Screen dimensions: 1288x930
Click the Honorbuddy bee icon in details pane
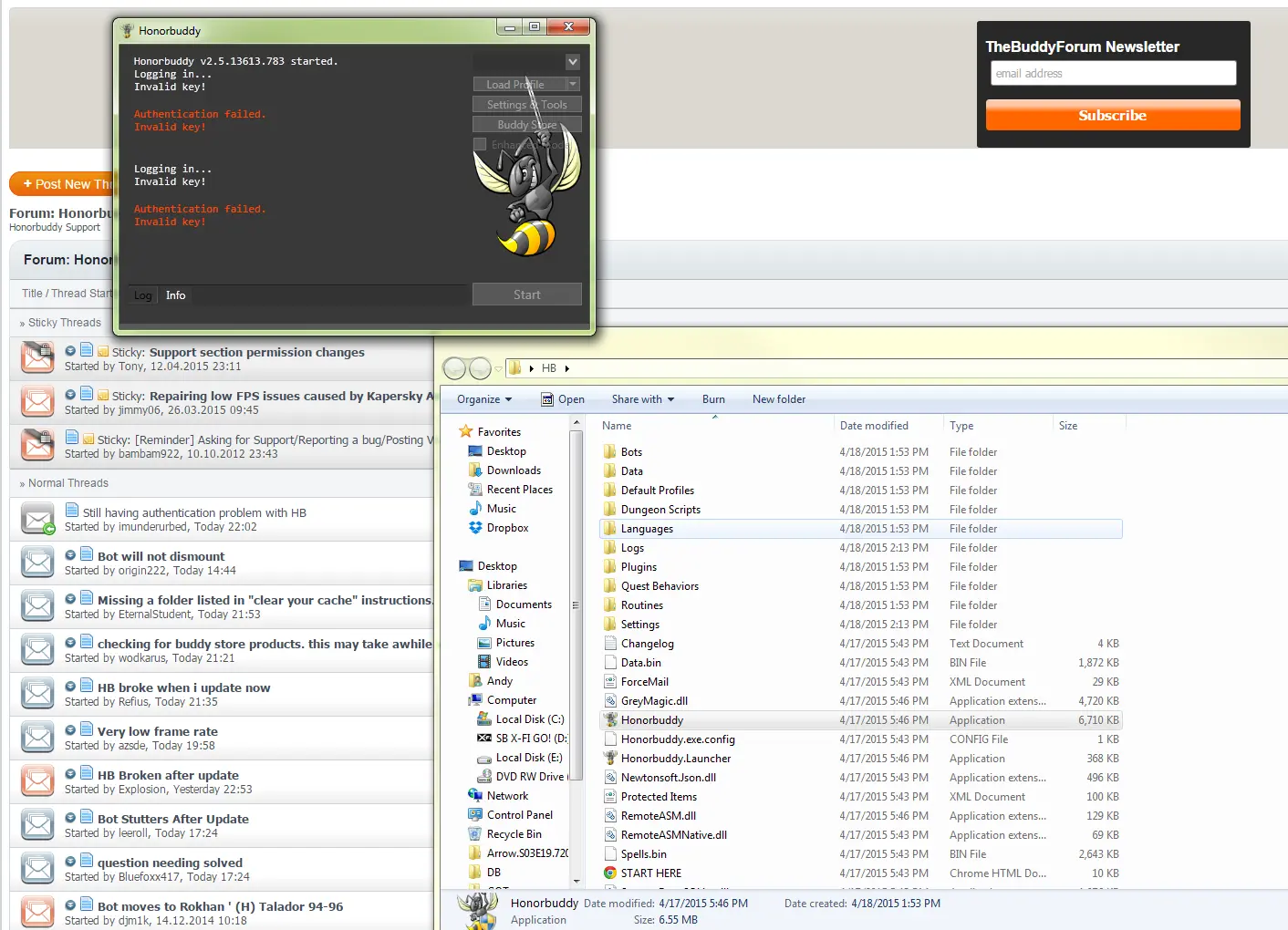pos(477,911)
